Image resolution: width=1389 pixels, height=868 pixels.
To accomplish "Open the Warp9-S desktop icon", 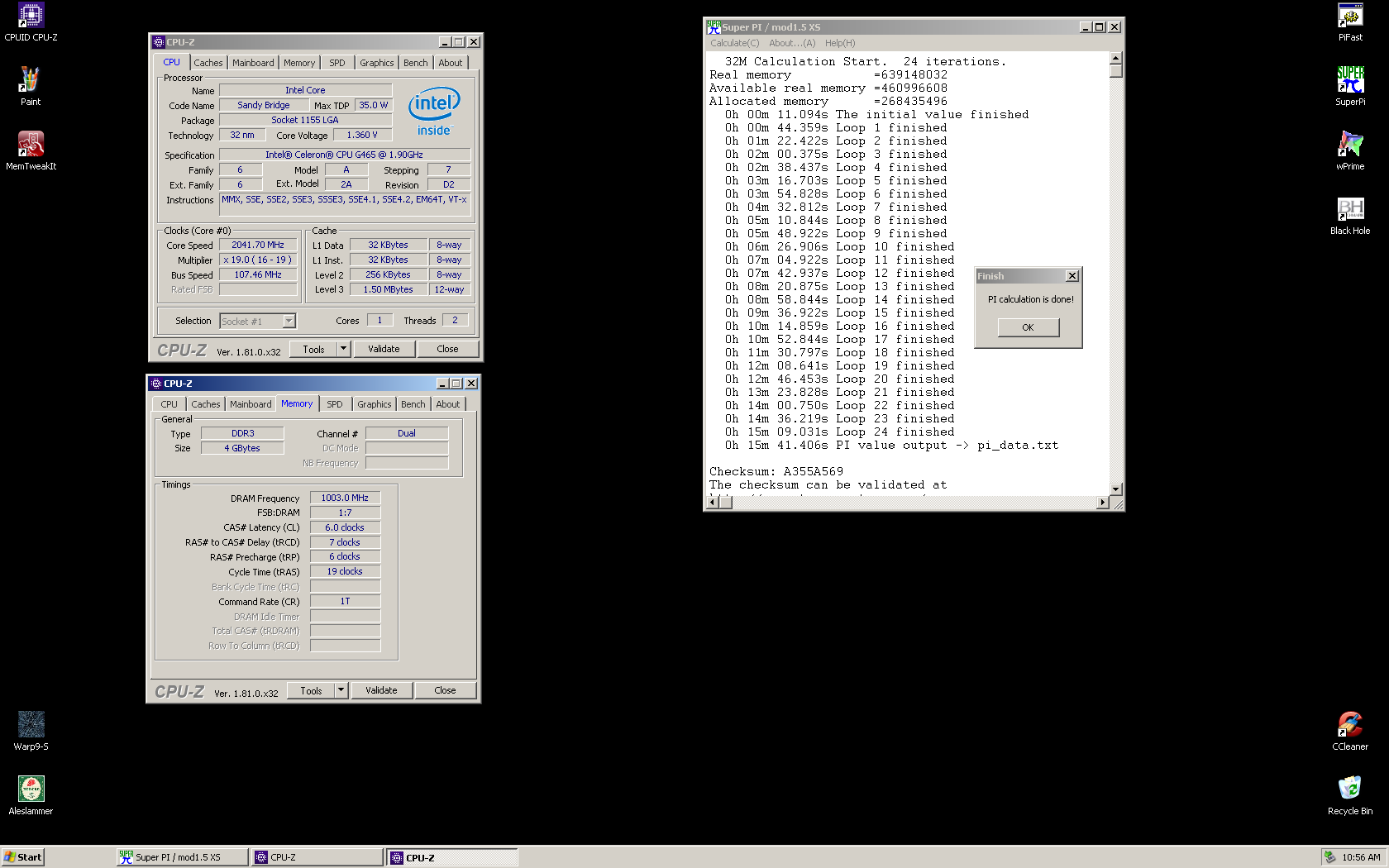I will (x=31, y=731).
